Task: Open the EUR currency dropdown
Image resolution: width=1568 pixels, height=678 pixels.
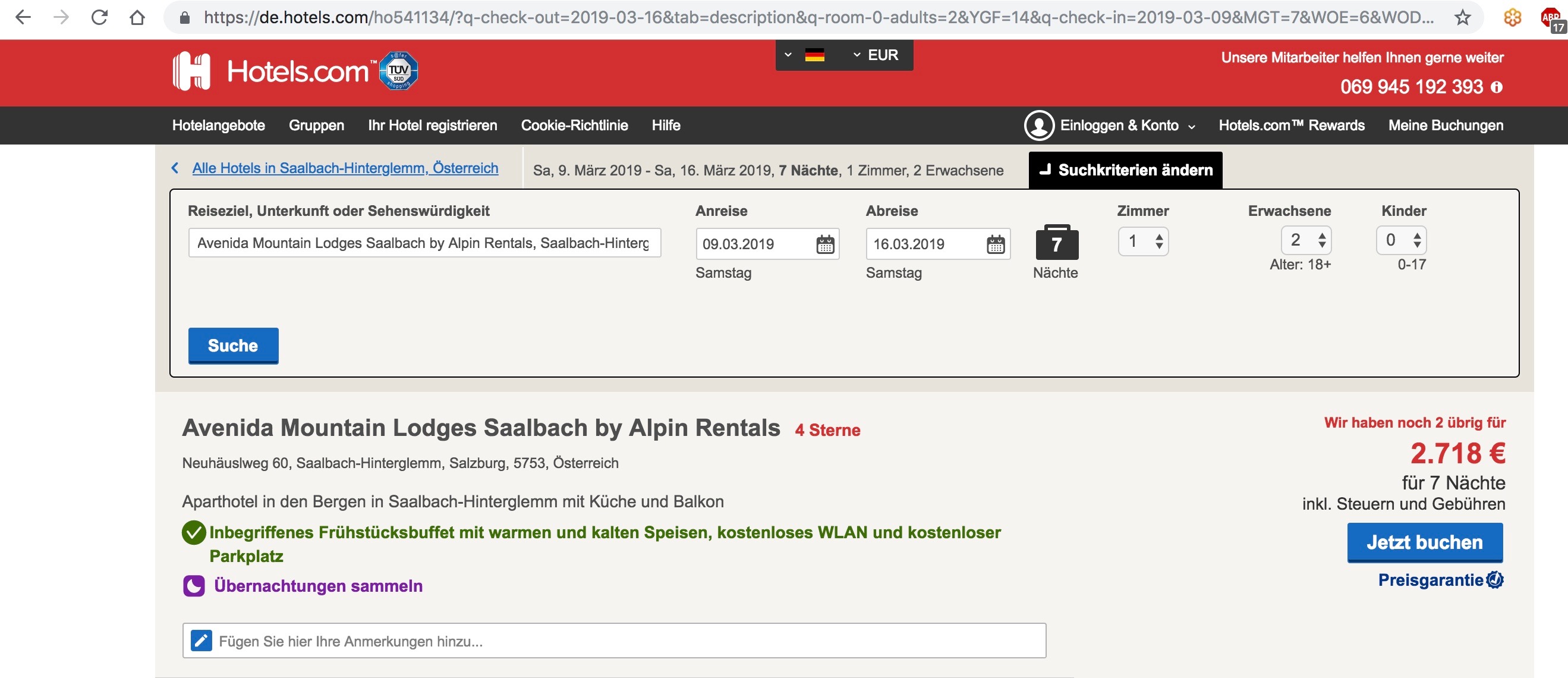Action: 876,55
